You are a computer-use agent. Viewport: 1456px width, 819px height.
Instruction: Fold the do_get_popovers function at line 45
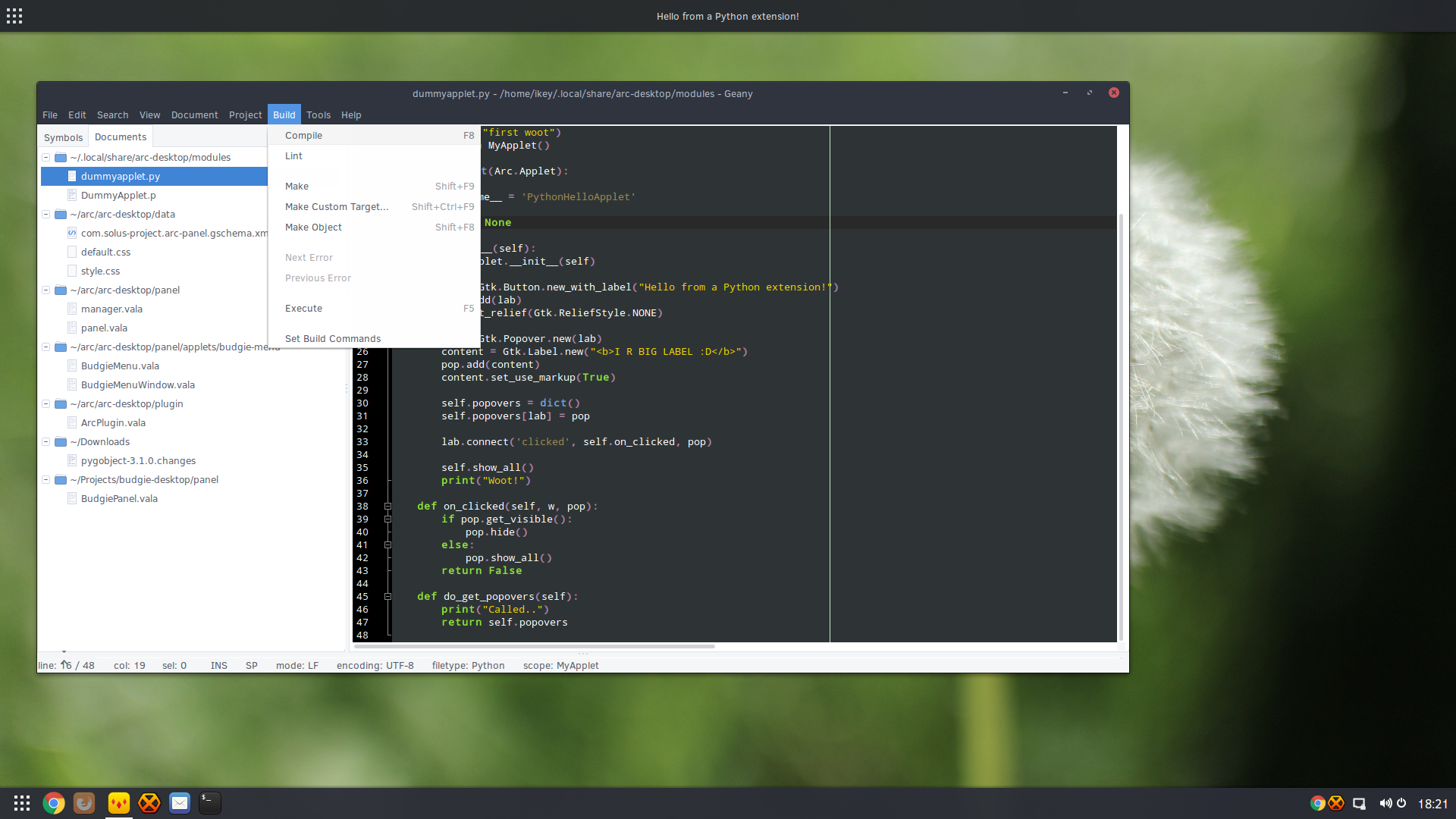pyautogui.click(x=388, y=597)
